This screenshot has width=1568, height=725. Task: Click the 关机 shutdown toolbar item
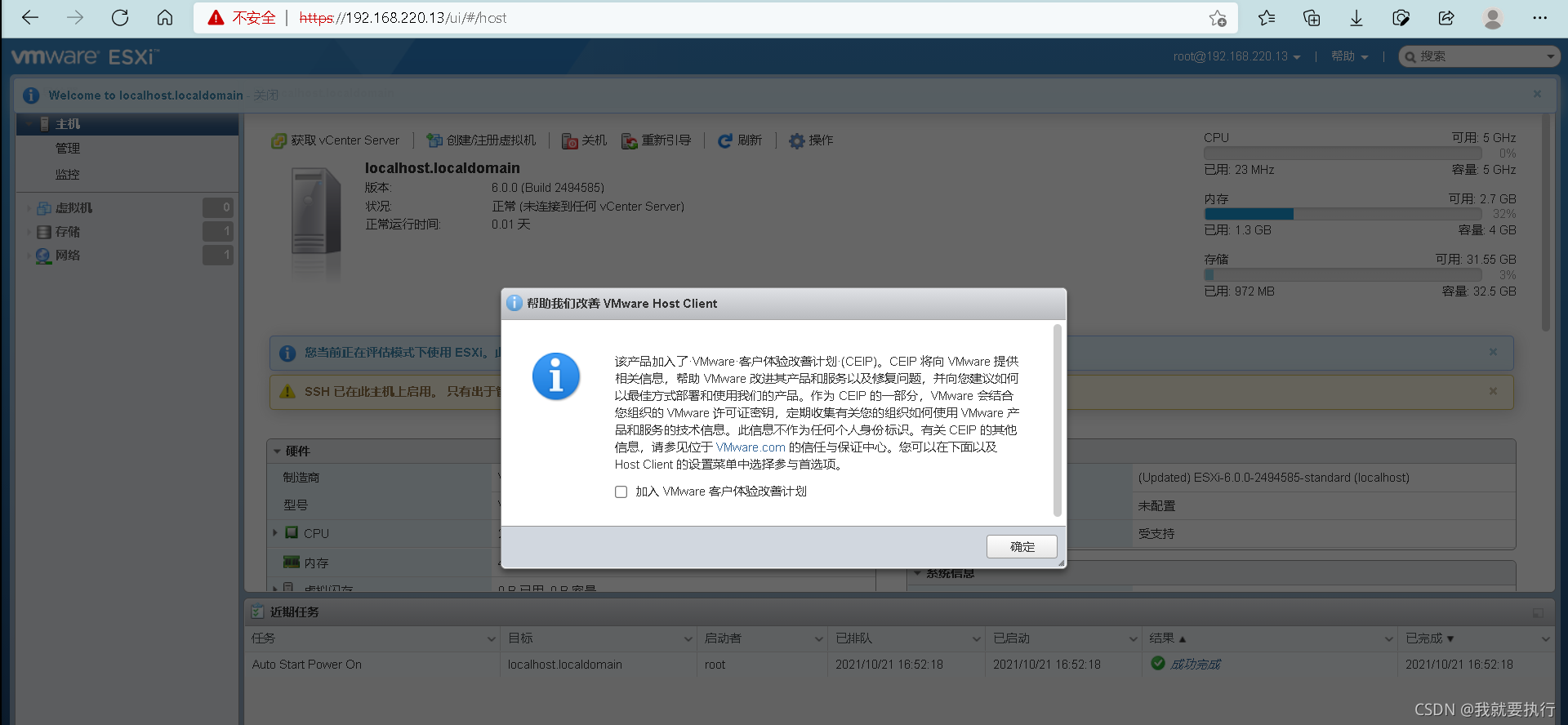[584, 140]
